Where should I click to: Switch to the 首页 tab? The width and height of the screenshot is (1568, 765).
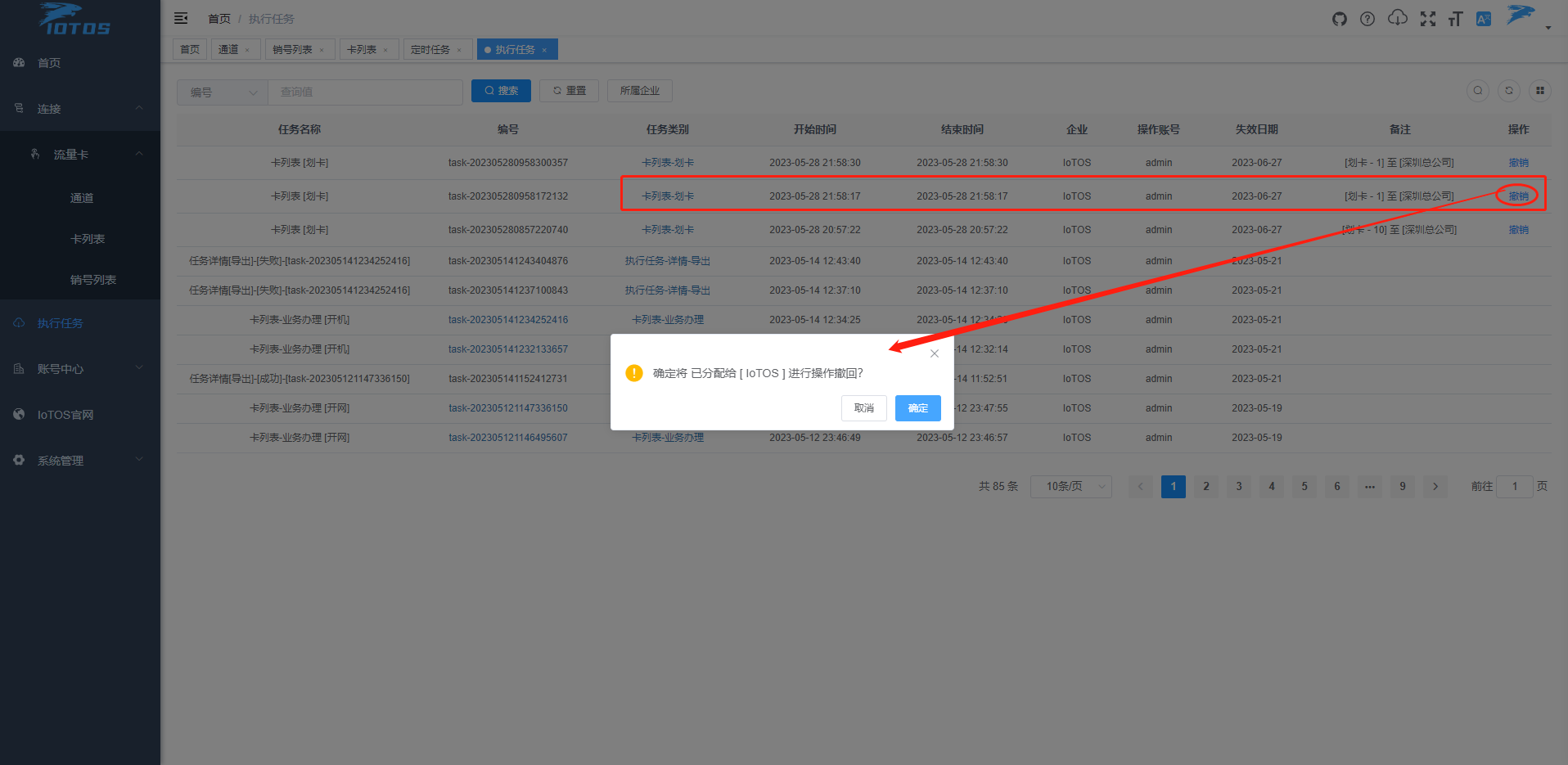[190, 50]
